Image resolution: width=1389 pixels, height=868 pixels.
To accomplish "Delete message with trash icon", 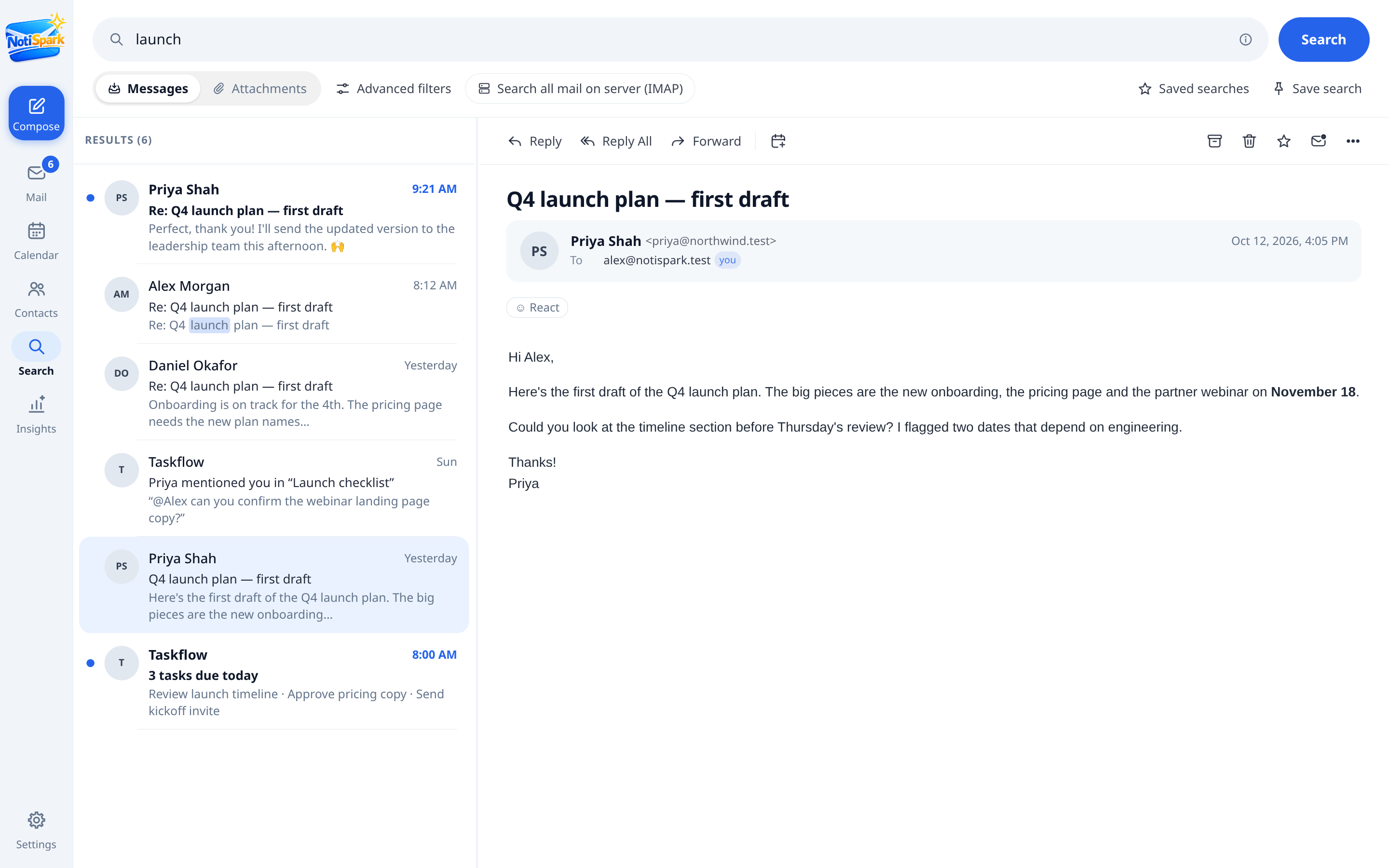I will pos(1249,141).
